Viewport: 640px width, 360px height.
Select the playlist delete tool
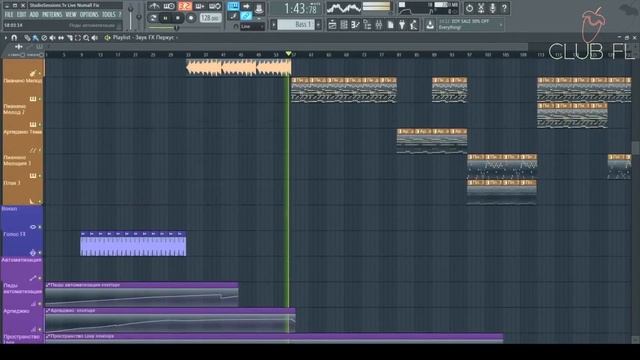44,38
